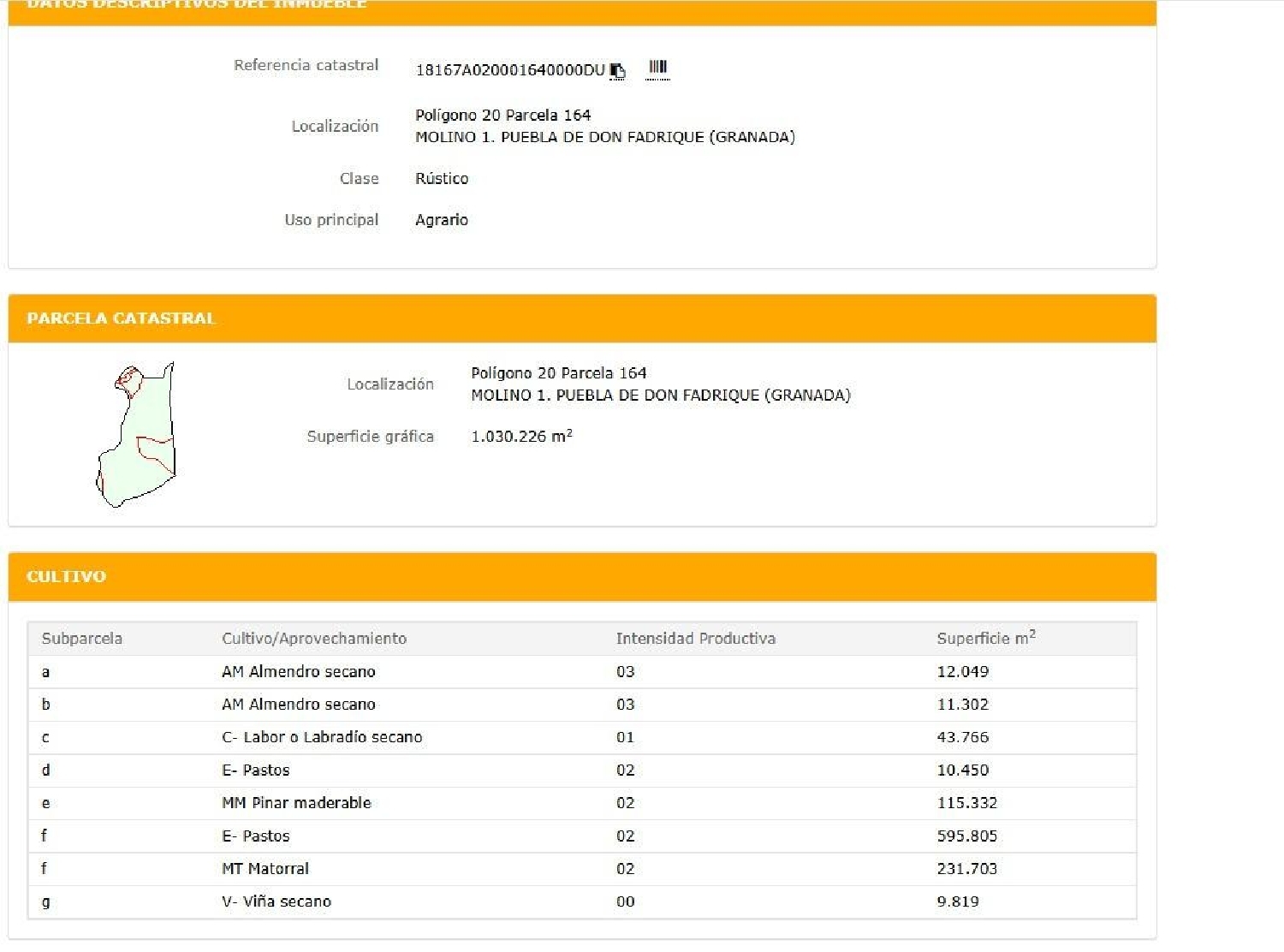Select the cadastral reference number 18167A020001640000DU
This screenshot has height=952, width=1284.
click(x=510, y=70)
